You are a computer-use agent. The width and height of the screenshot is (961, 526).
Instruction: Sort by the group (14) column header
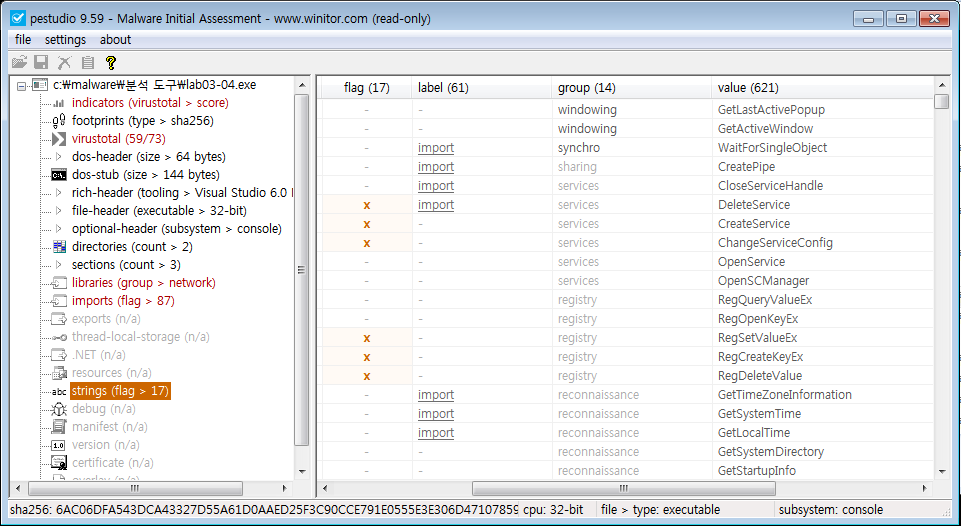(x=631, y=88)
